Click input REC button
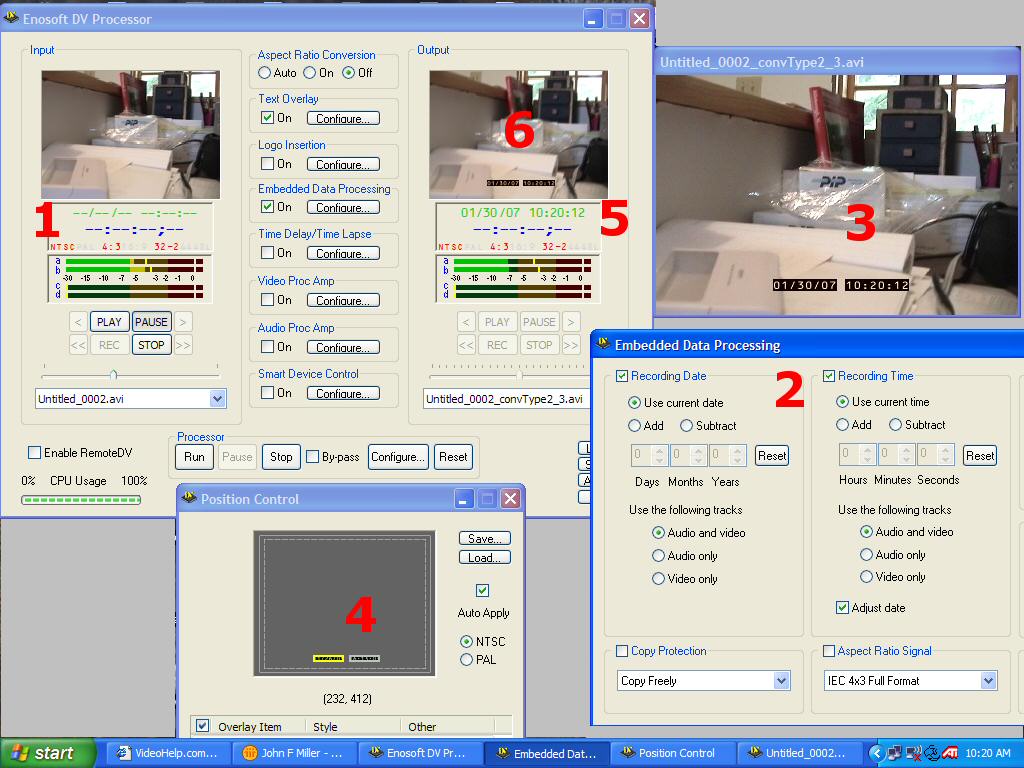The width and height of the screenshot is (1024, 768). [109, 345]
